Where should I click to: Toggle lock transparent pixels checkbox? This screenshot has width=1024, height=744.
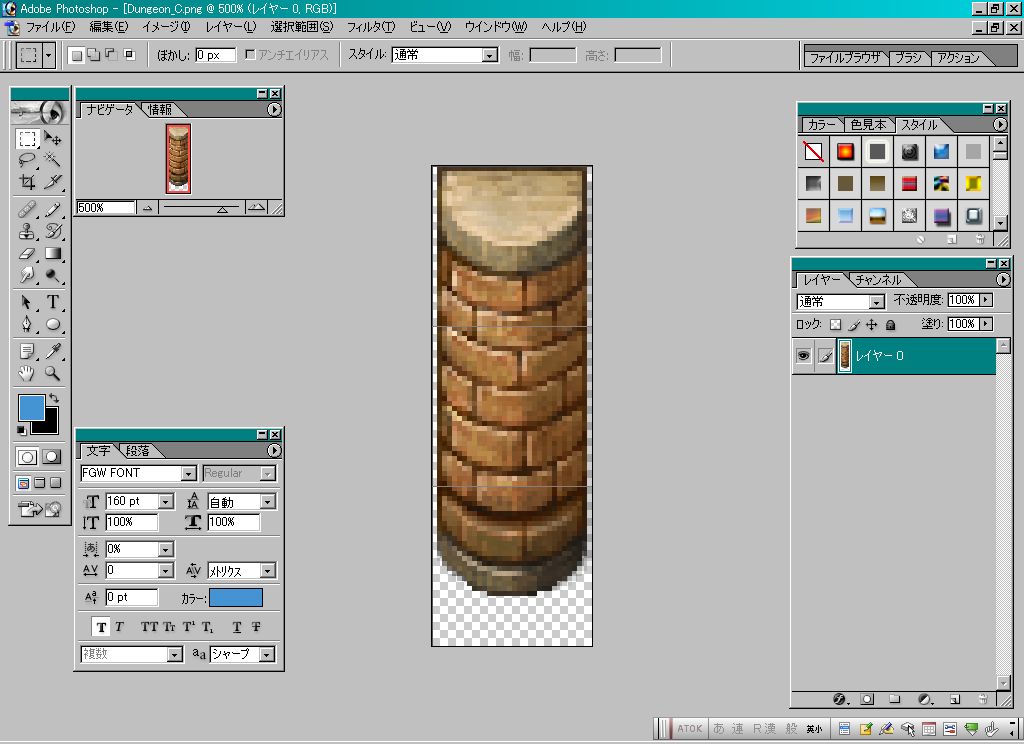point(835,324)
